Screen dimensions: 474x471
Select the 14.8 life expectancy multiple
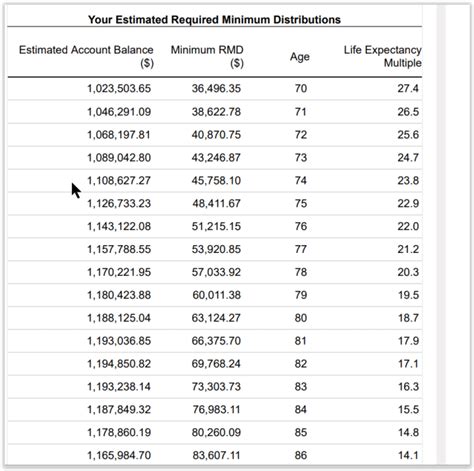tap(408, 432)
